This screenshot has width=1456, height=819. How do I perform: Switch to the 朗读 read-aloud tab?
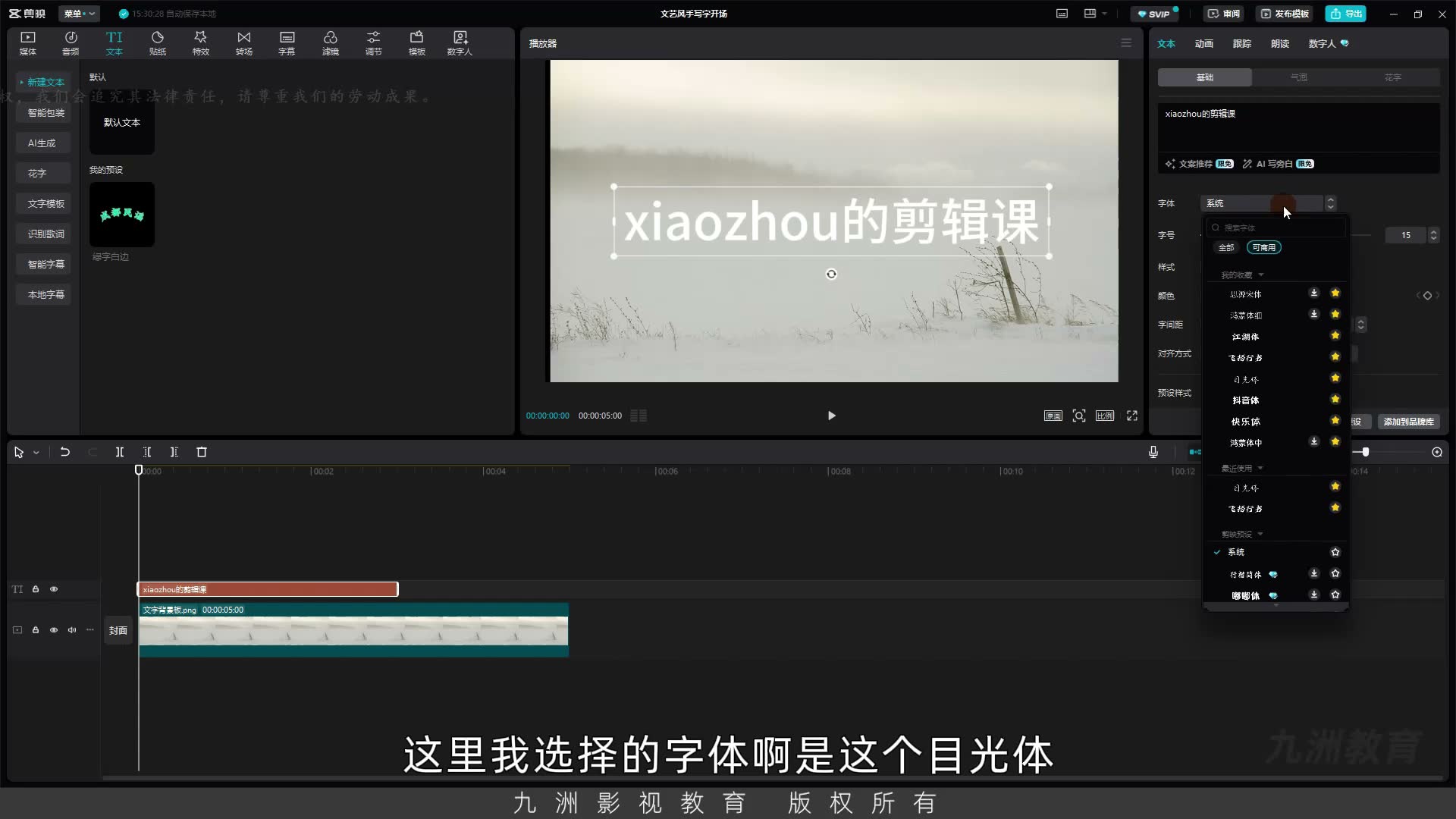pyautogui.click(x=1280, y=44)
